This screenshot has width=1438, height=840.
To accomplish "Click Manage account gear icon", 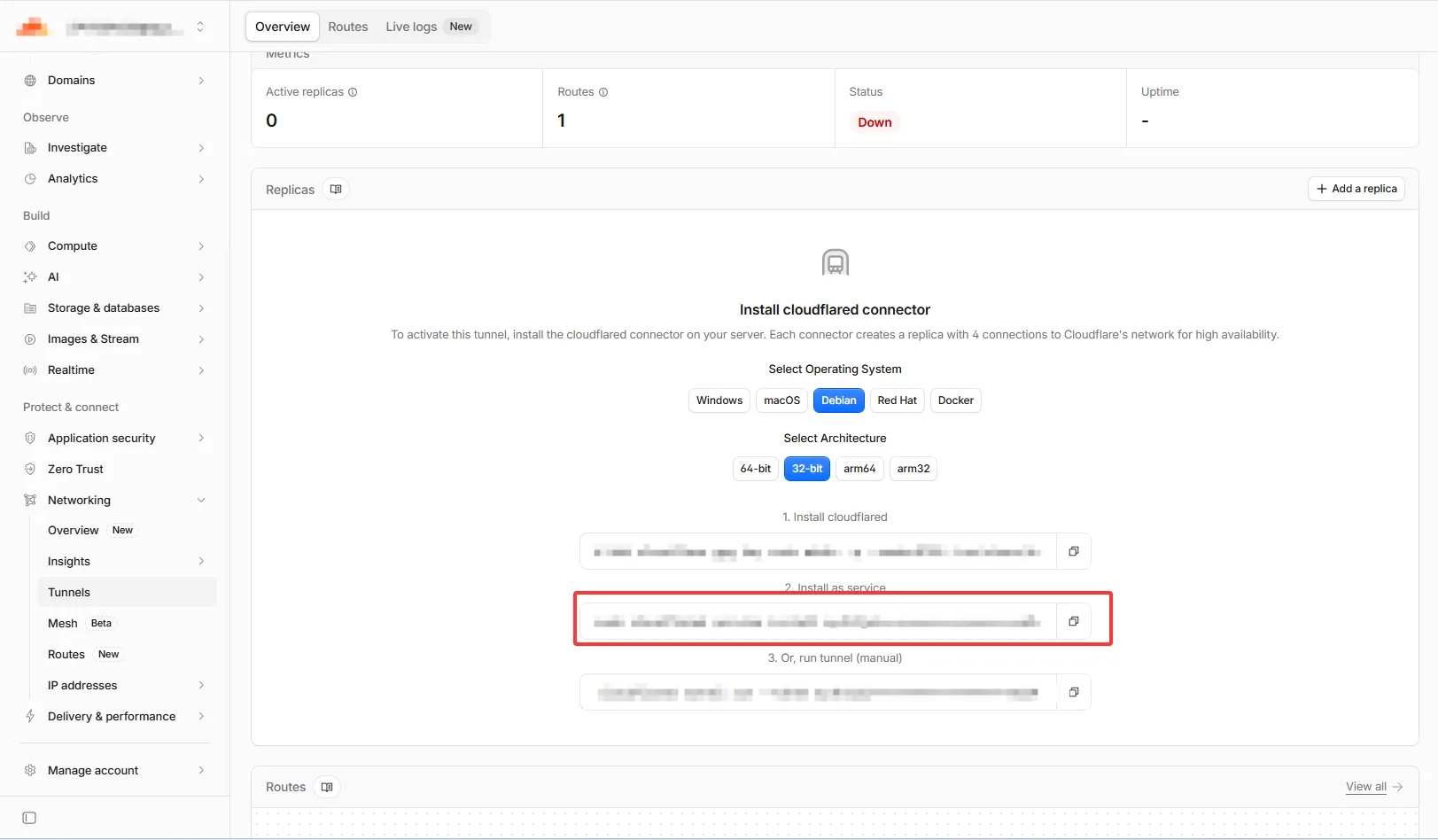I will click(30, 771).
